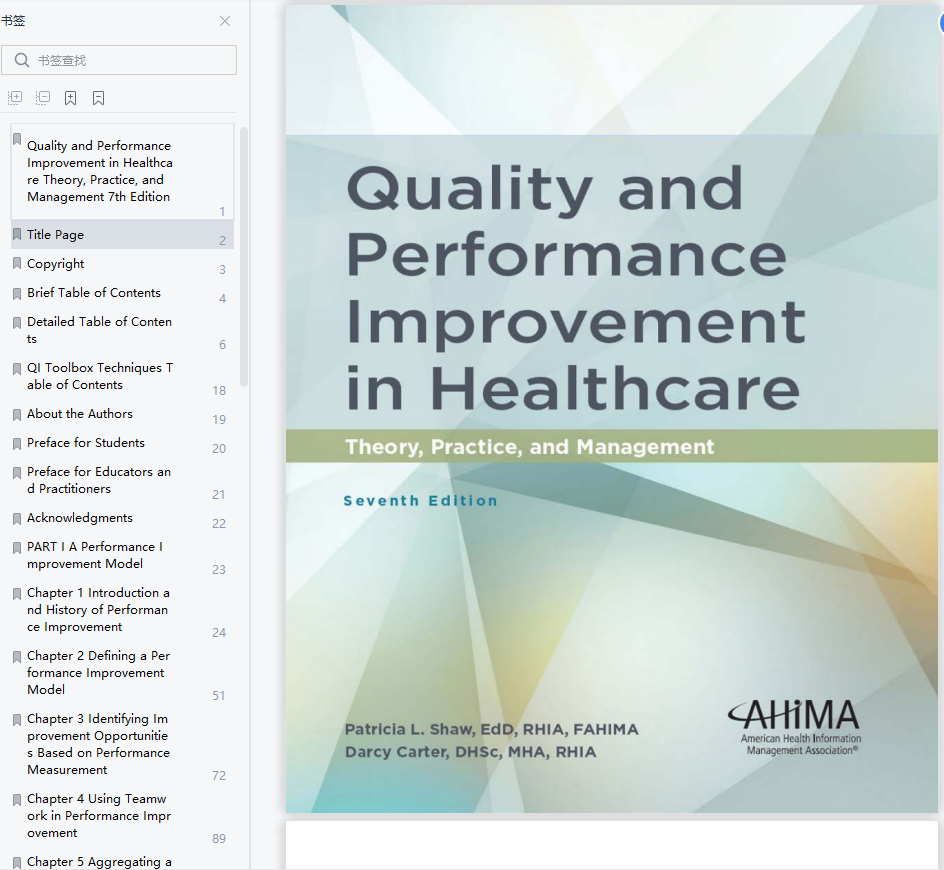Image resolution: width=944 pixels, height=870 pixels.
Task: Click the remove bookmark icon
Action: pos(98,98)
